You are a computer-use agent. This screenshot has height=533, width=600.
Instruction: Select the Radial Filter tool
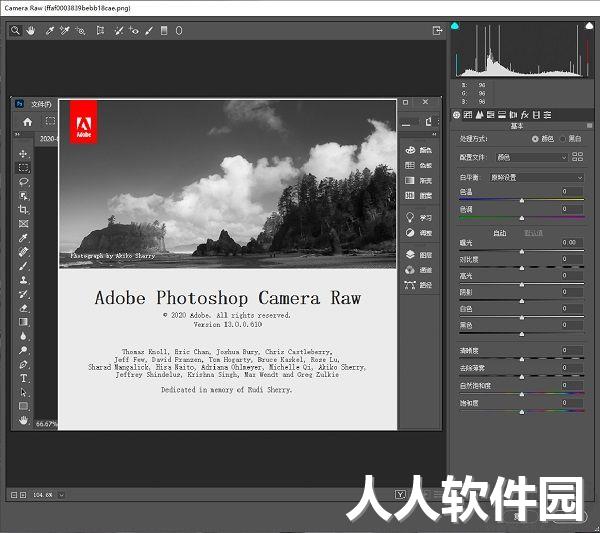point(179,31)
